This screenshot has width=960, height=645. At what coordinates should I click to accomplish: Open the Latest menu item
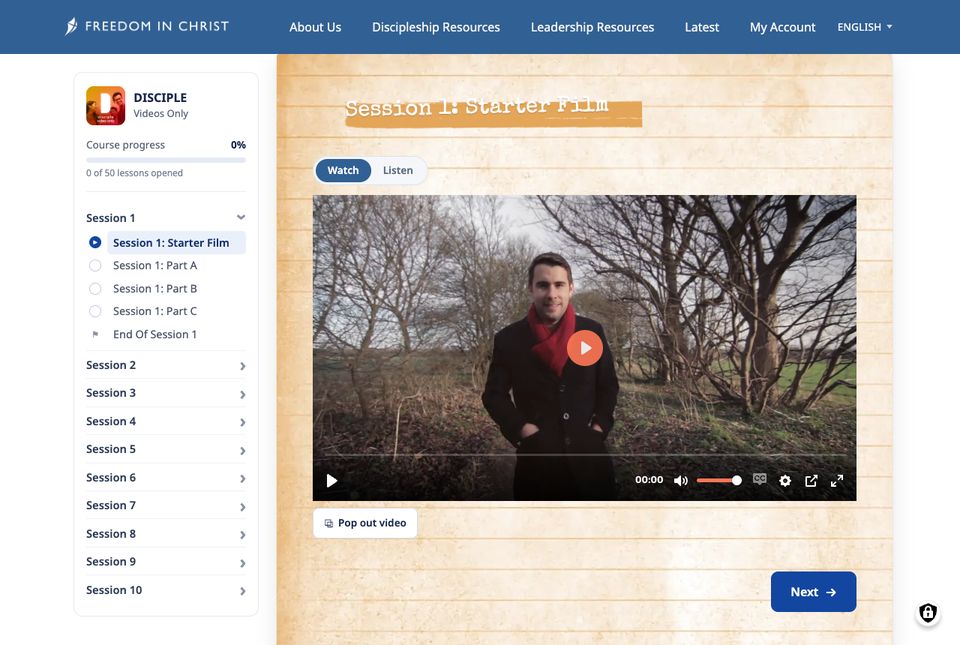(x=702, y=27)
